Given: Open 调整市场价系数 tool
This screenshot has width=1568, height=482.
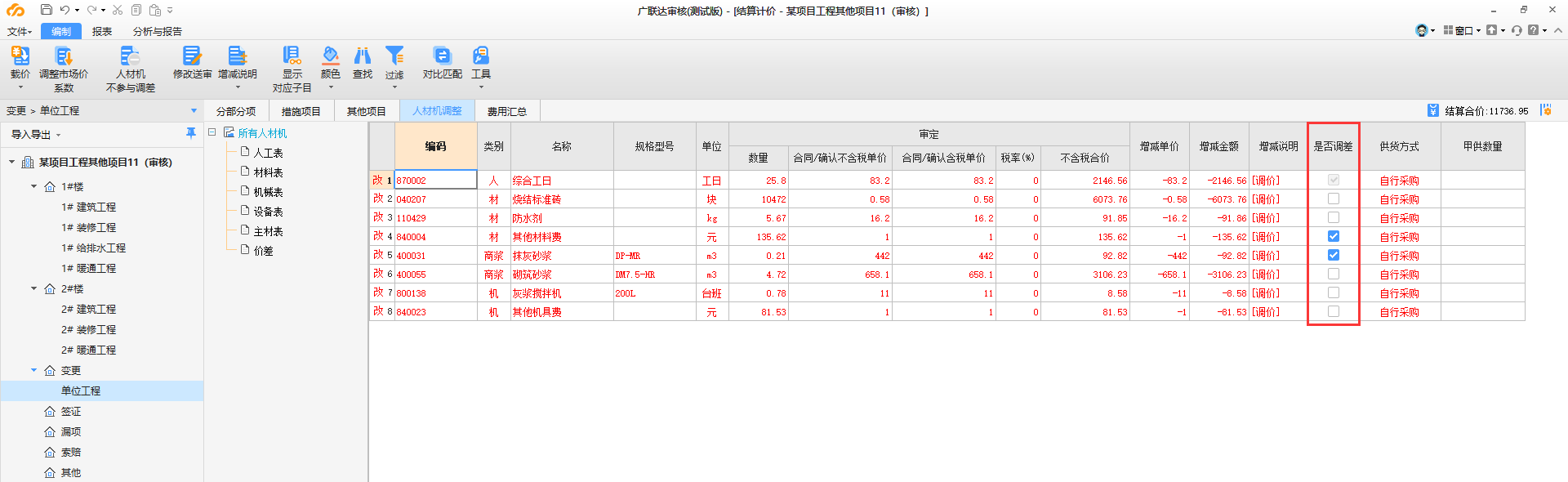Looking at the screenshot, I should point(64,56).
